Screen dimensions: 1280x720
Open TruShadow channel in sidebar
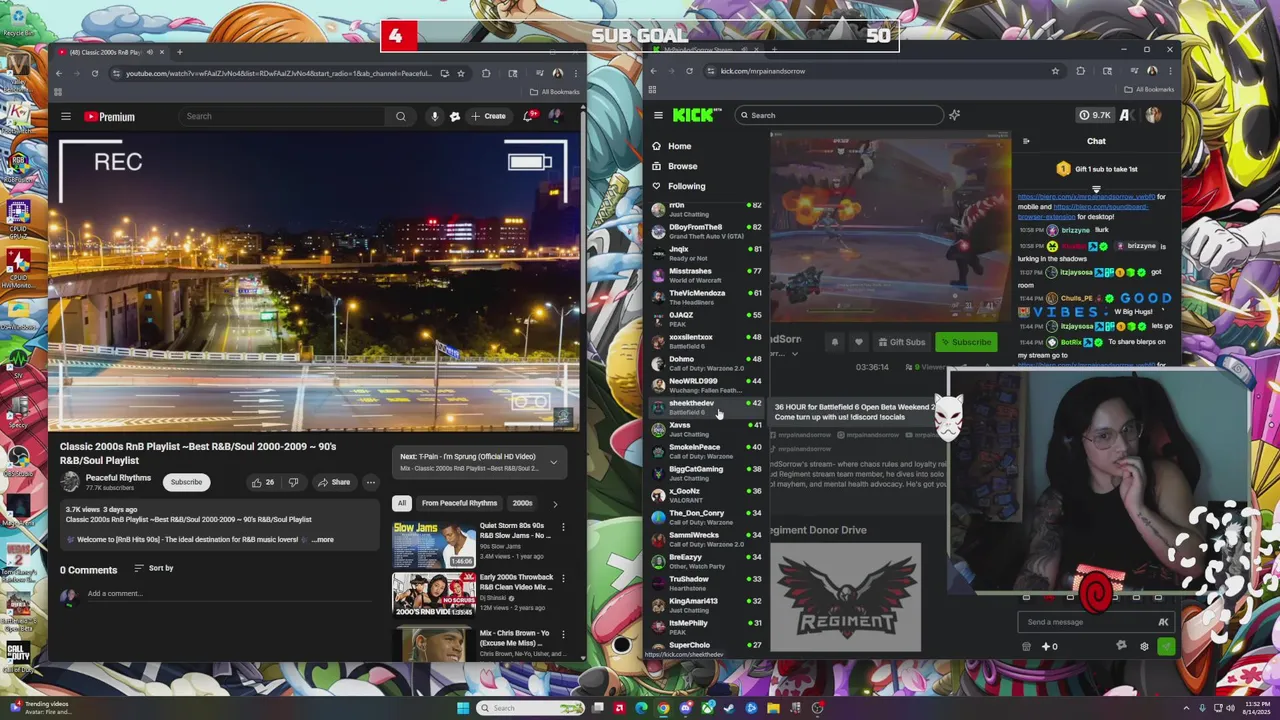(706, 583)
